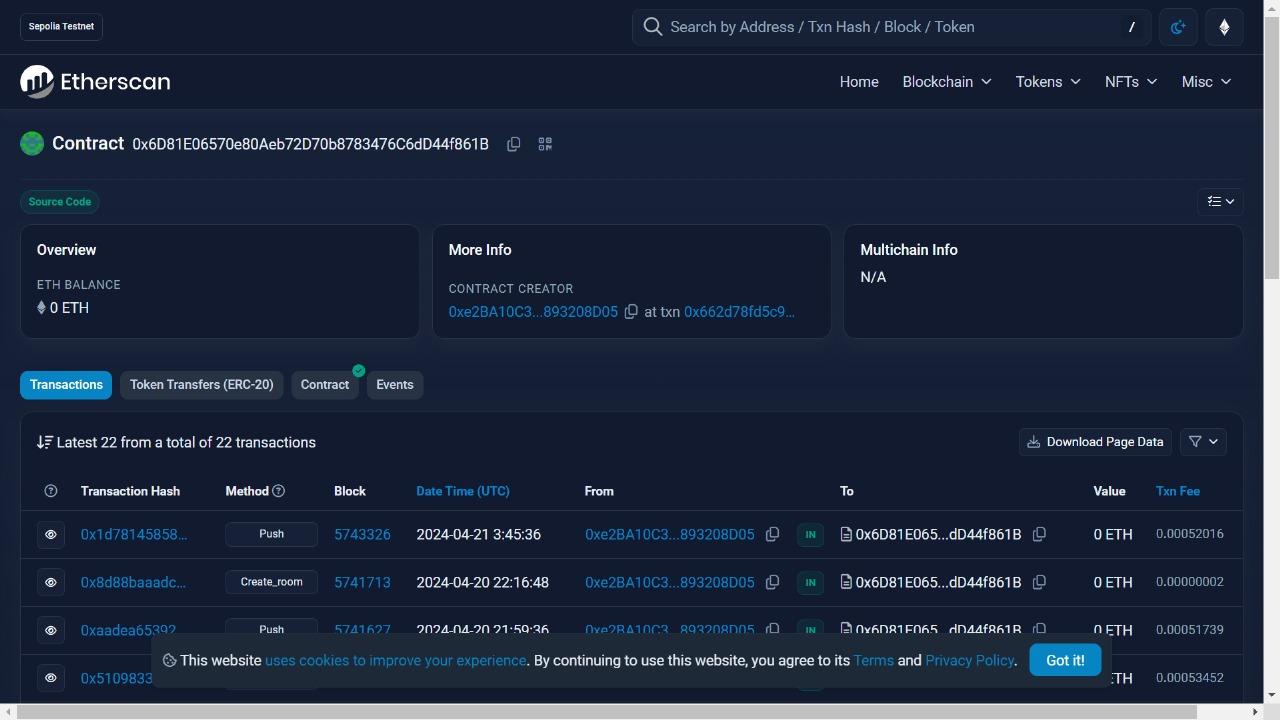The image size is (1280, 720).
Task: Open the Privacy Policy link
Action: point(970,660)
